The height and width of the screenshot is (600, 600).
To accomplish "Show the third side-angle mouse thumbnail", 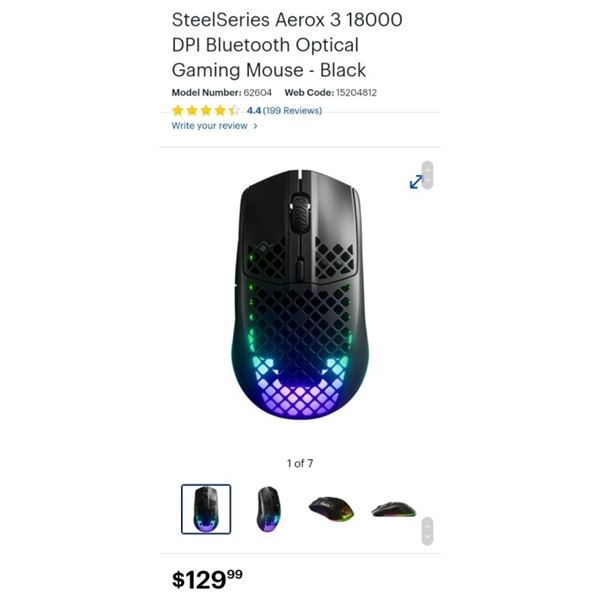I will click(x=331, y=509).
